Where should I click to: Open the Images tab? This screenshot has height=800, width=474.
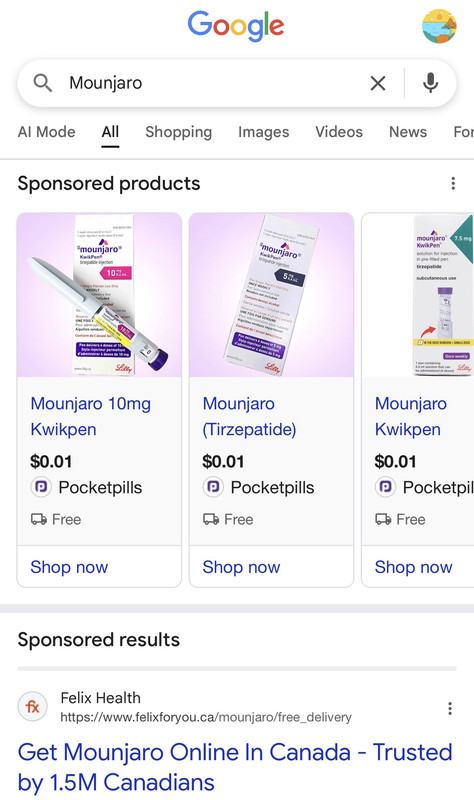pyautogui.click(x=263, y=132)
